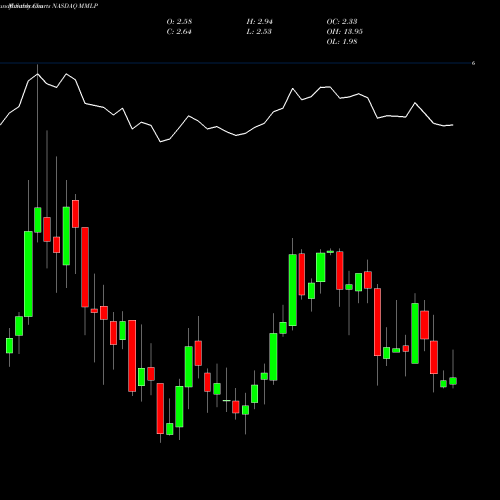Click the high value H: 2.94
This screenshot has width=500, height=500.
[260, 21]
